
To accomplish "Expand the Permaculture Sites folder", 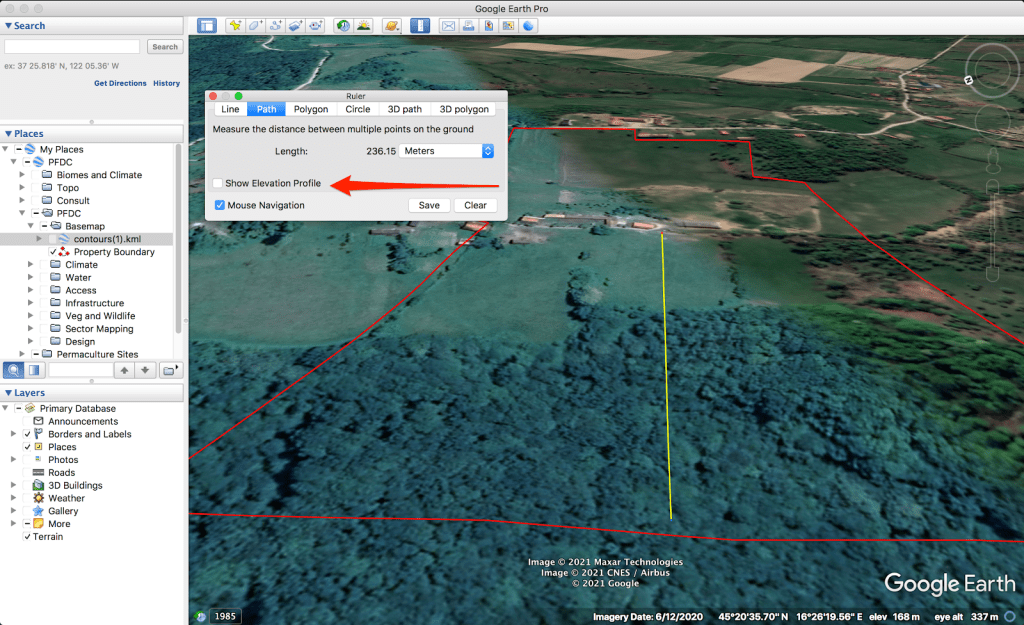I will tap(22, 354).
